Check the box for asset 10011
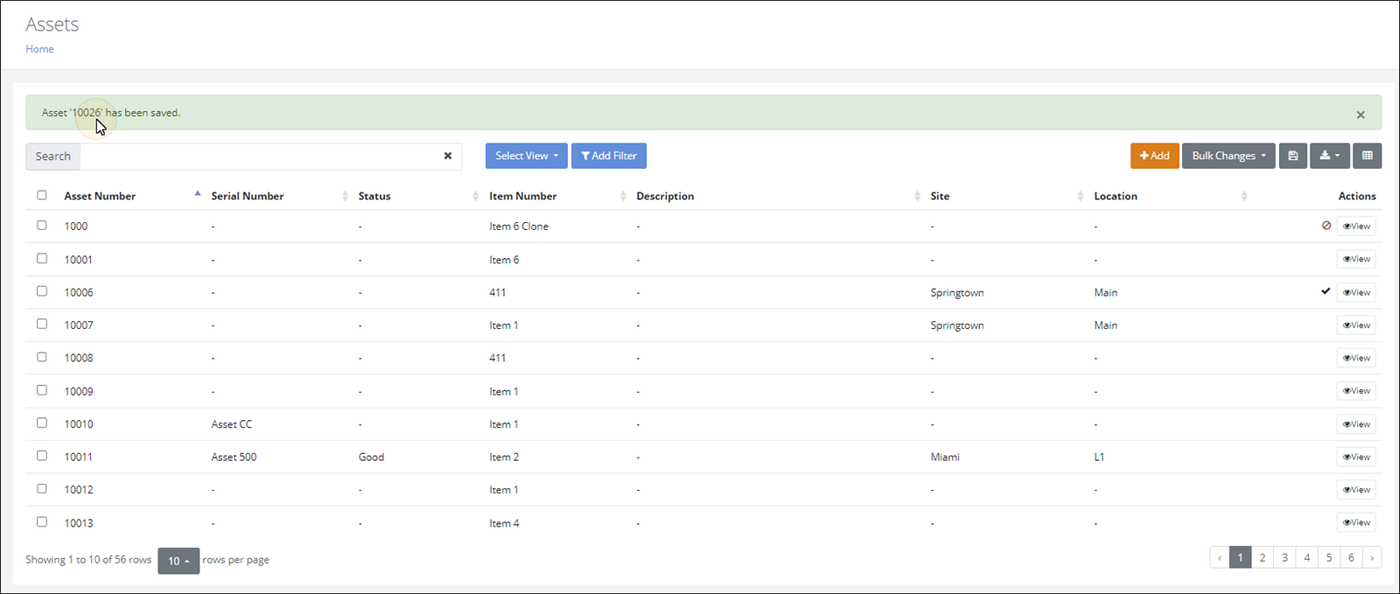The height and width of the screenshot is (594, 1400). pos(42,456)
